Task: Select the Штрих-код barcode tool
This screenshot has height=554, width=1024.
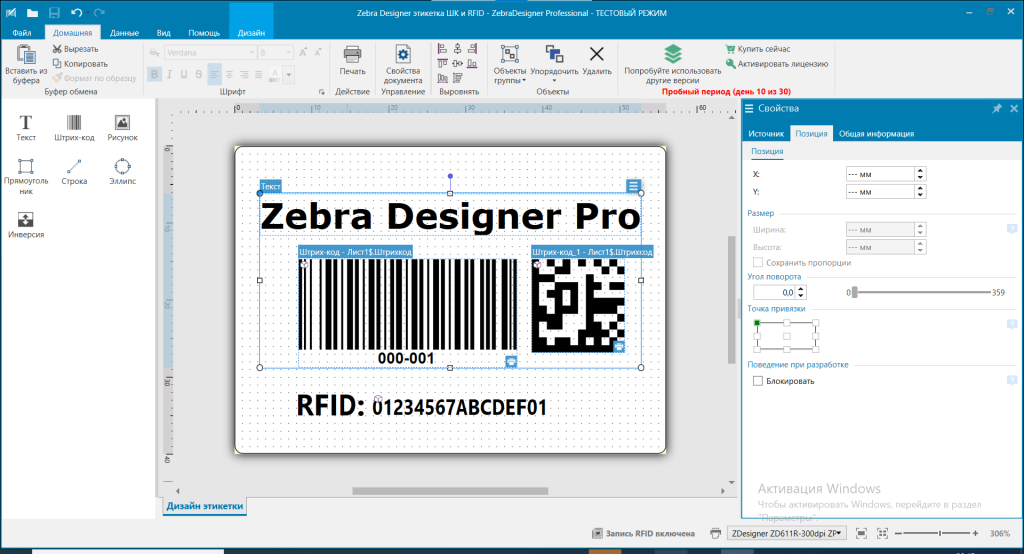Action: tap(74, 127)
